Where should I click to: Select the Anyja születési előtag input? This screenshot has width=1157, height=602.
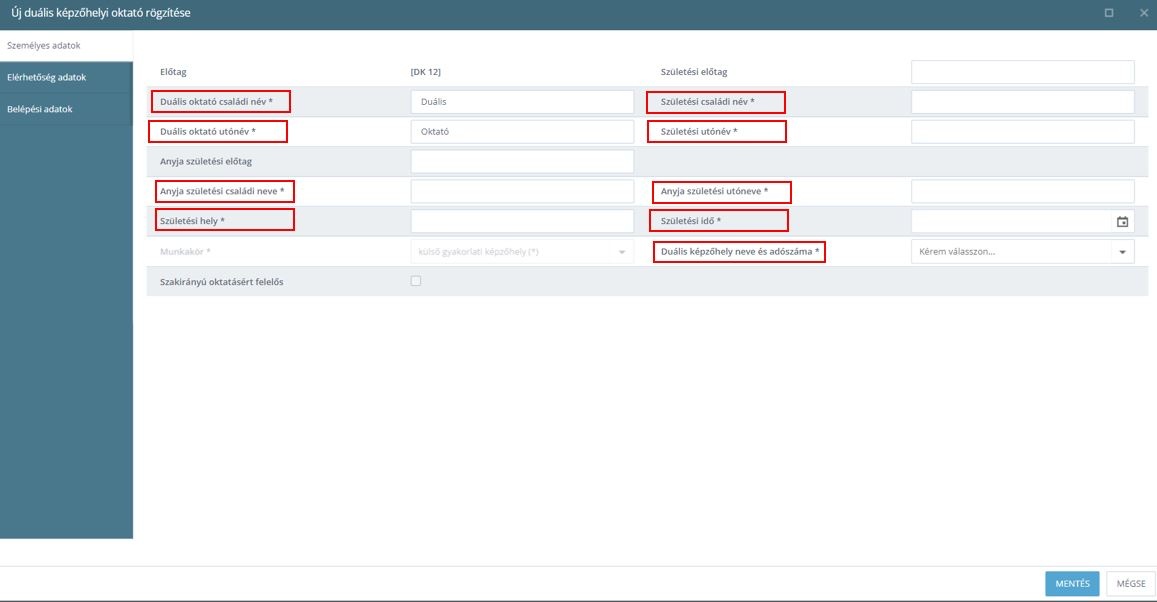(522, 162)
